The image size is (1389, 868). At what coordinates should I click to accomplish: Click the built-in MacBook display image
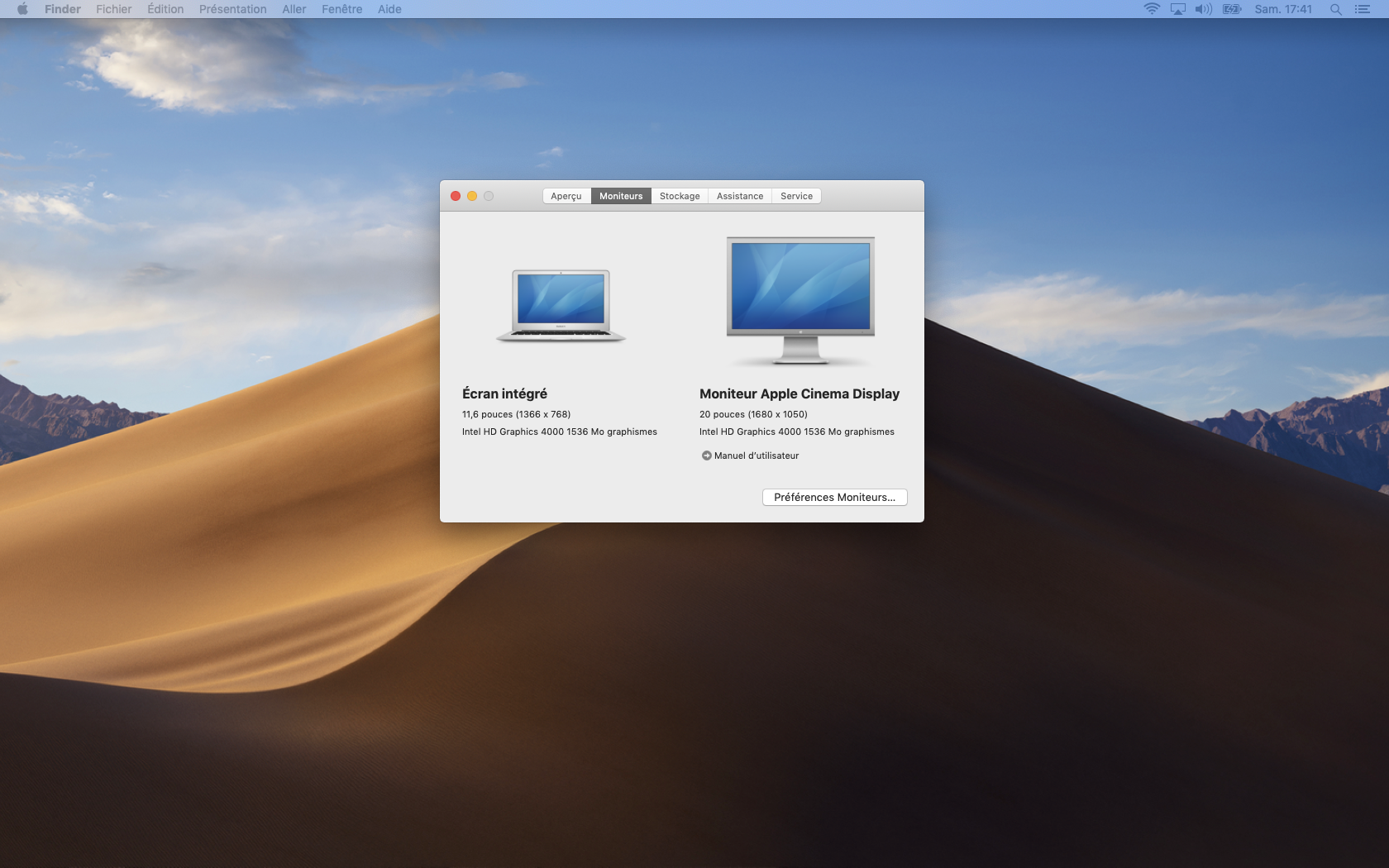[x=561, y=305]
